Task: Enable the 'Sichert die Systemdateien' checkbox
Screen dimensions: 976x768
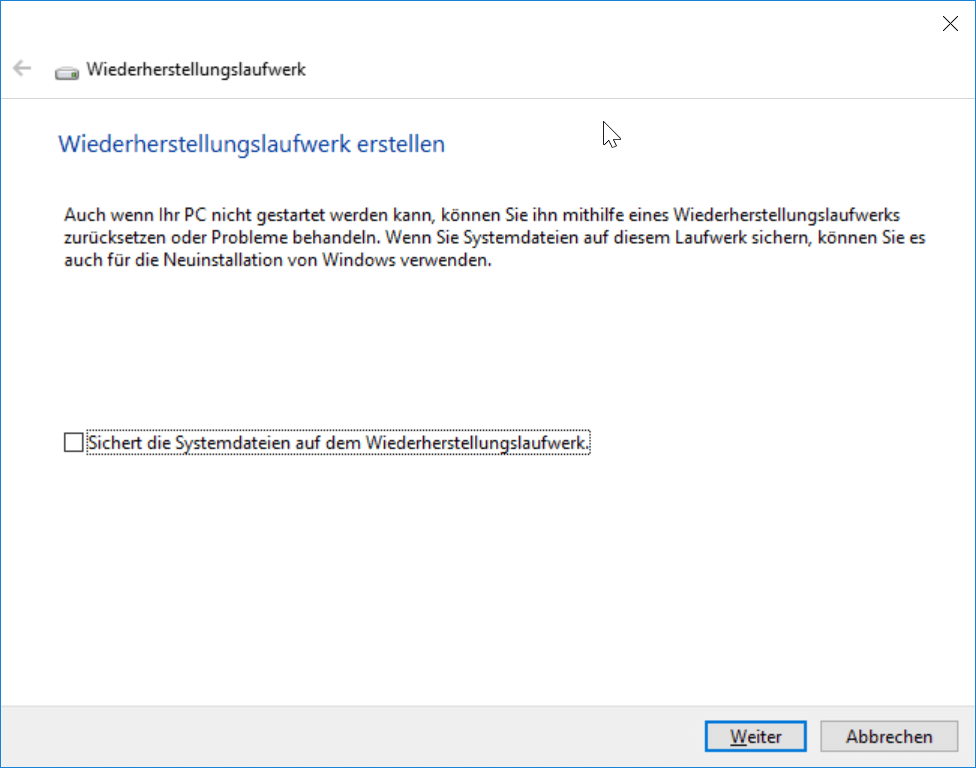Action: tap(73, 443)
